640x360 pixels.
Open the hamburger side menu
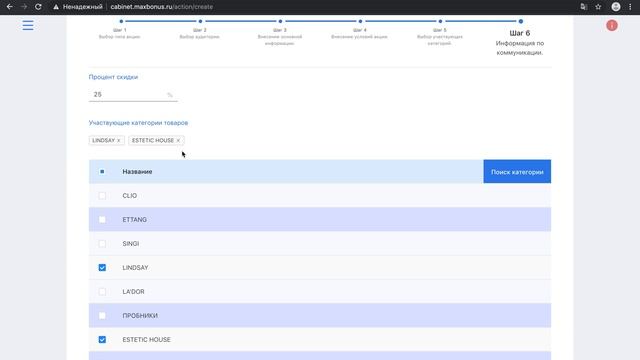click(x=28, y=25)
